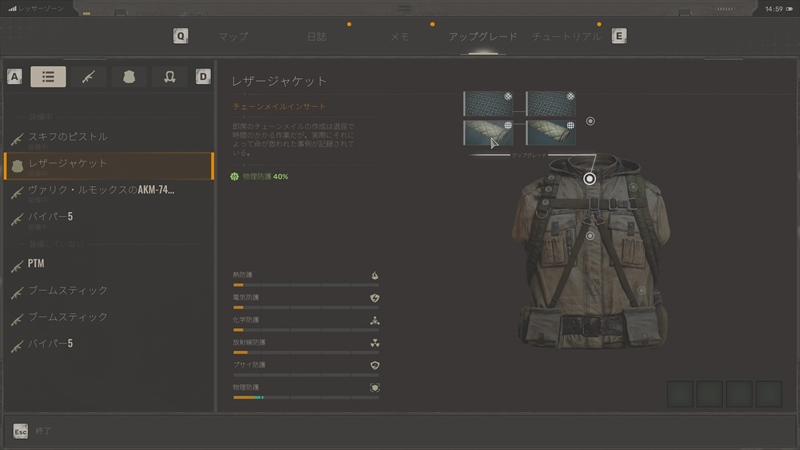
Task: Select the right shoulder upgrade node
Action: pos(633,187)
